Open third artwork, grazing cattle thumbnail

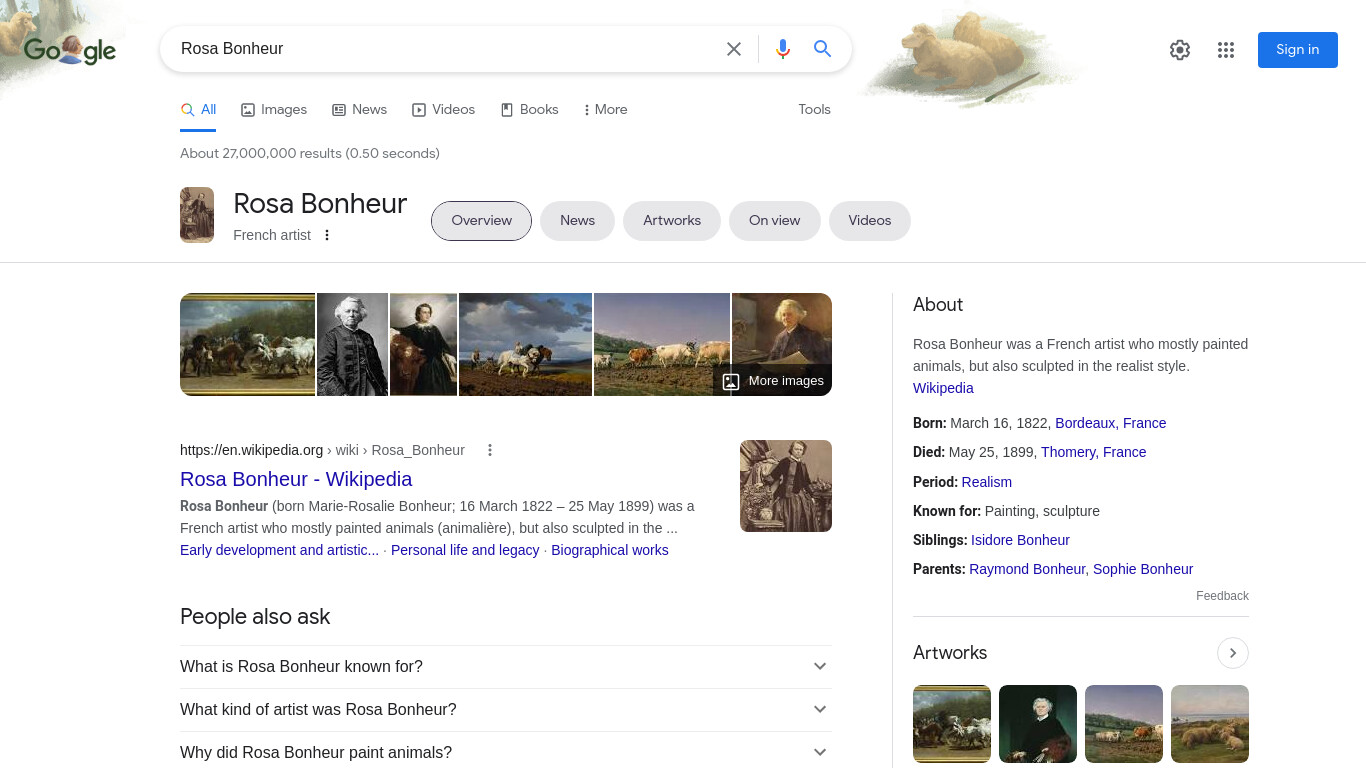(1124, 724)
